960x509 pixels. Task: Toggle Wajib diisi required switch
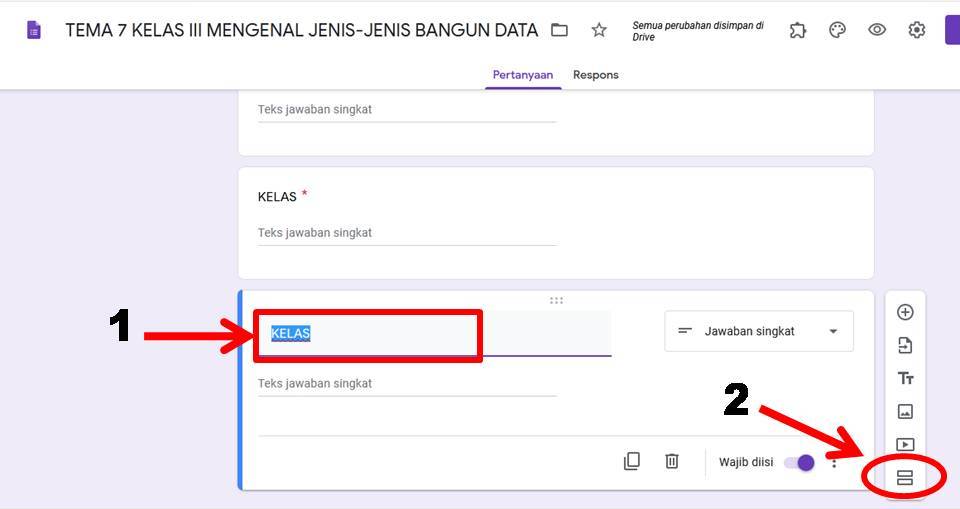pos(800,462)
